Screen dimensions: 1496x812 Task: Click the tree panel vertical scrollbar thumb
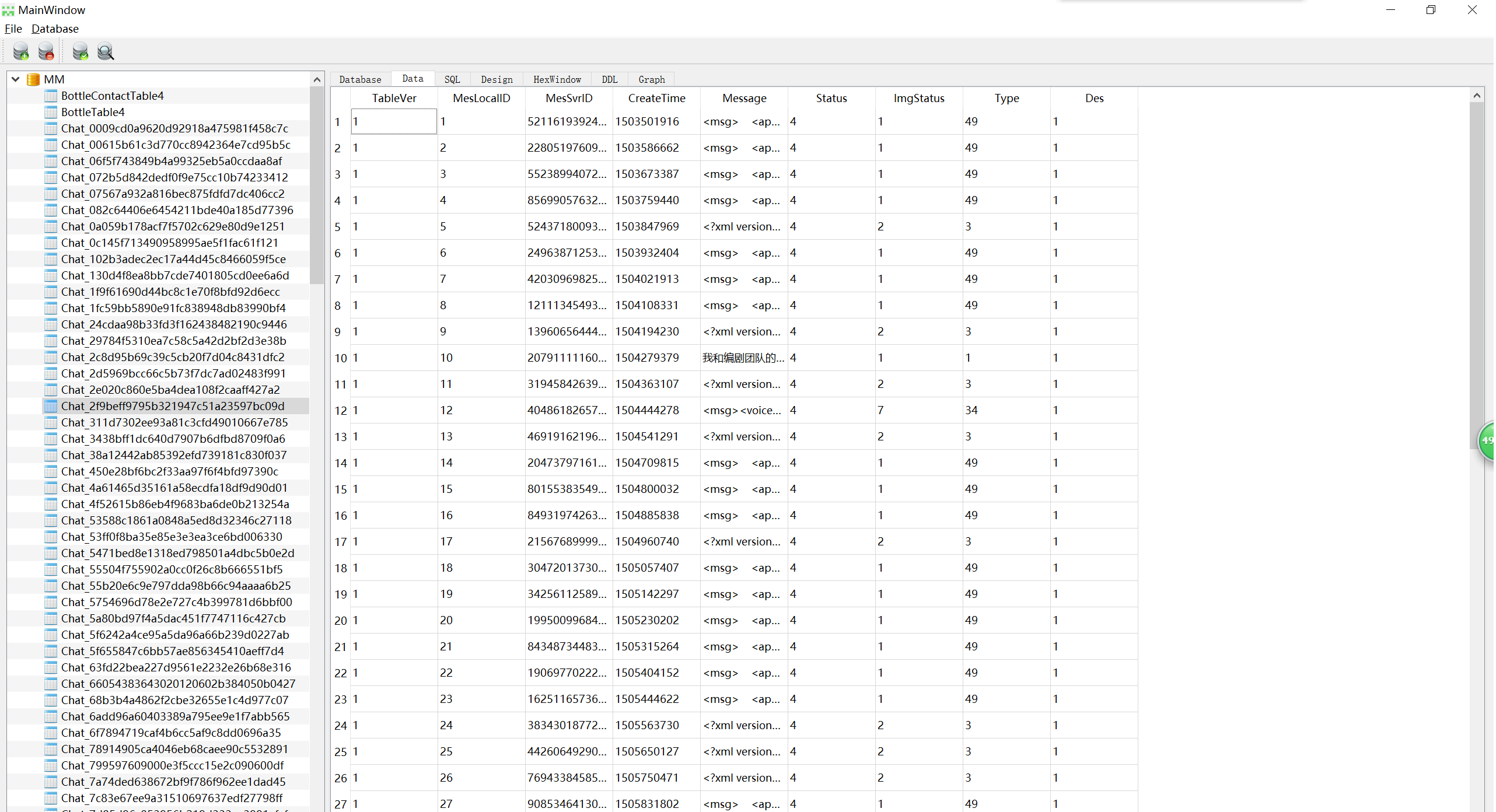coord(317,185)
